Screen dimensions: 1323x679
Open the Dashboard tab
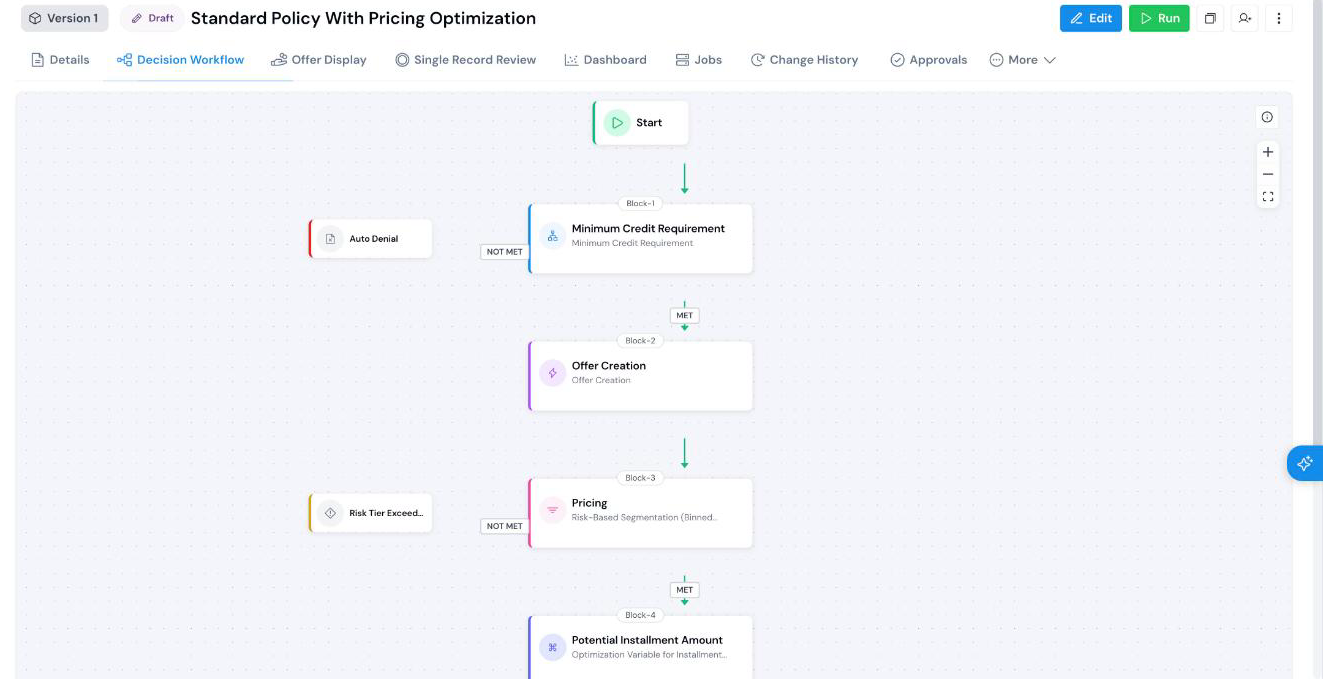pyautogui.click(x=605, y=60)
